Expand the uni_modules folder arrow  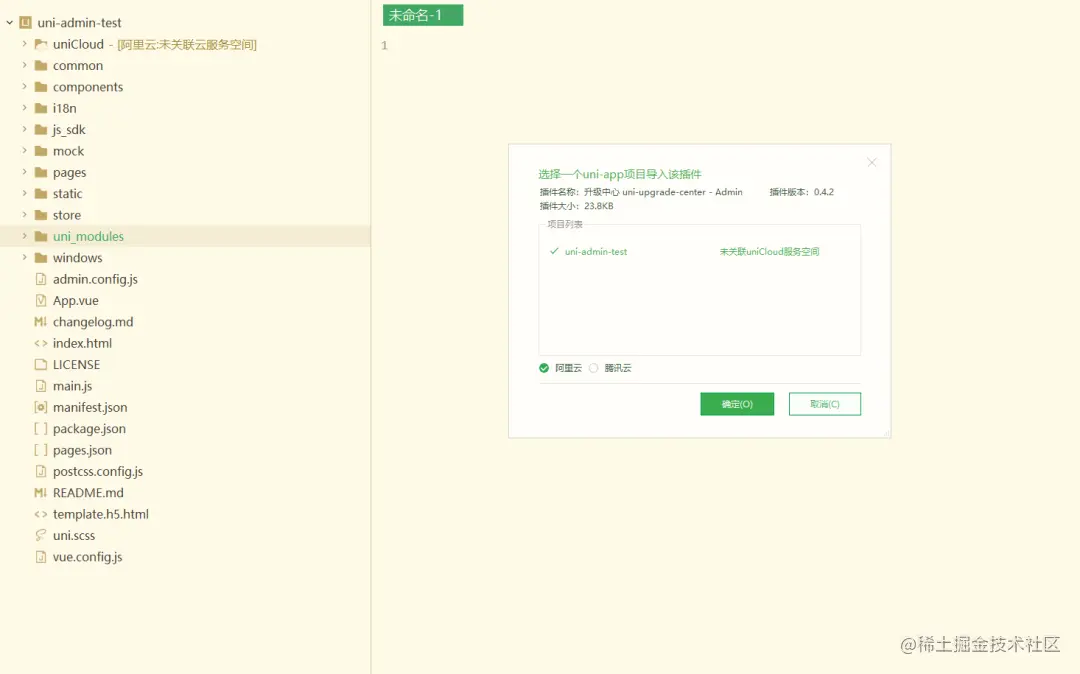coord(24,235)
